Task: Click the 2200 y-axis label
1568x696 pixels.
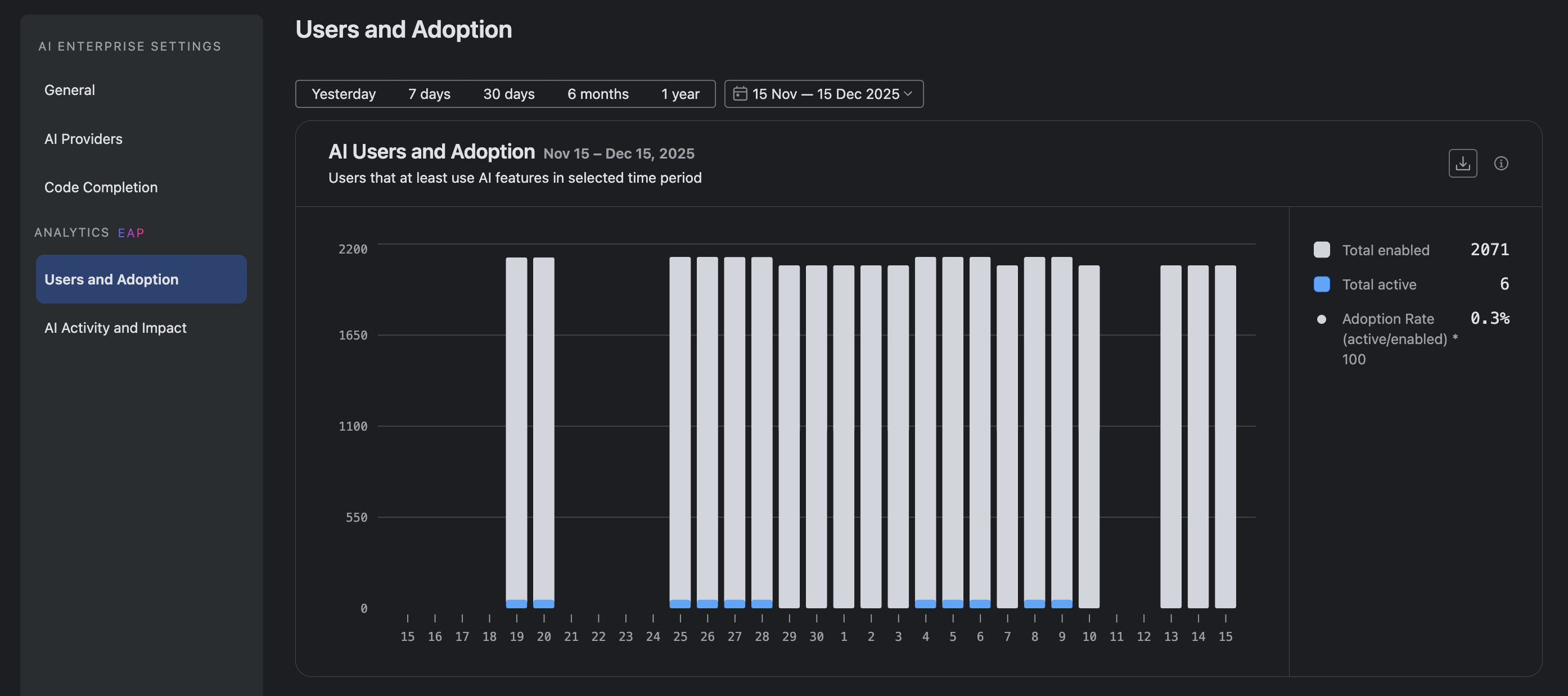Action: click(353, 249)
